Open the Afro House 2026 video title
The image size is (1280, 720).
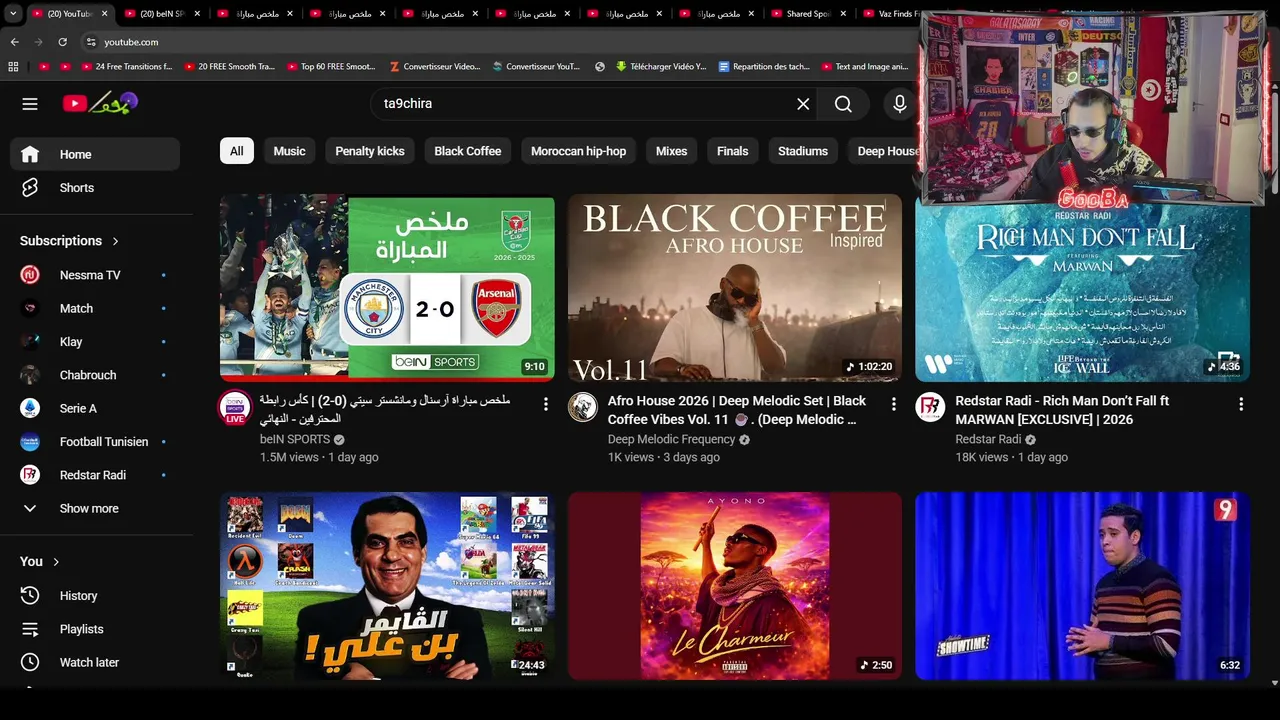tap(737, 410)
